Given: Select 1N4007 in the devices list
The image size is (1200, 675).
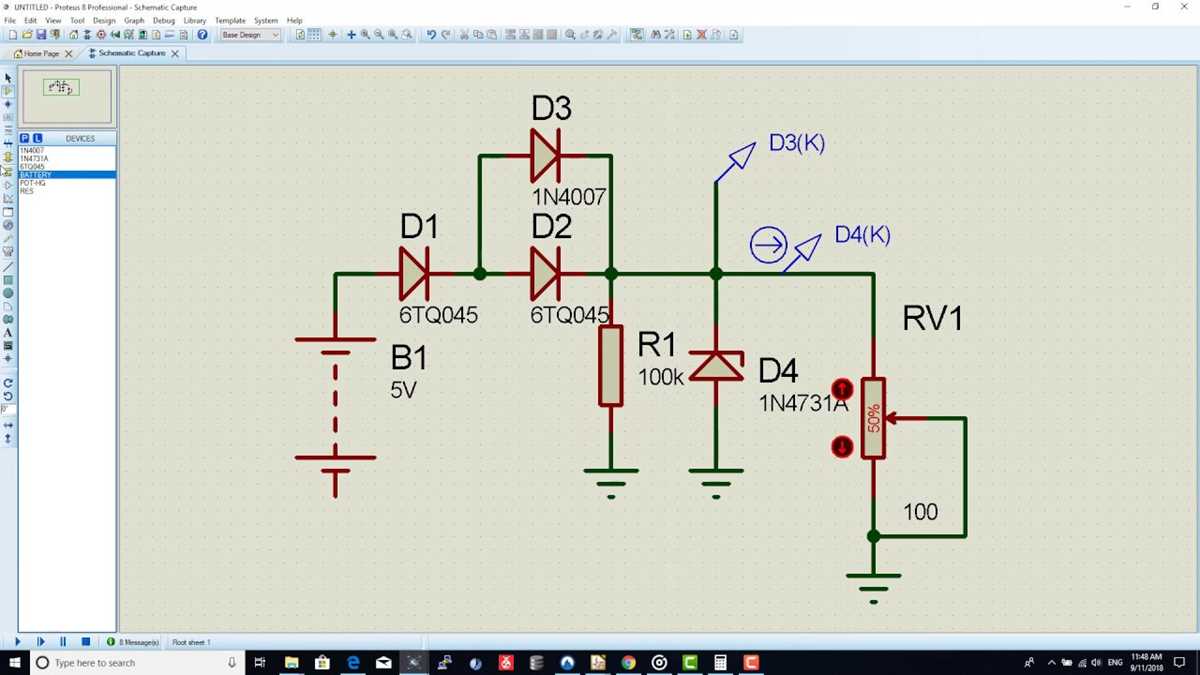Looking at the screenshot, I should coord(67,150).
